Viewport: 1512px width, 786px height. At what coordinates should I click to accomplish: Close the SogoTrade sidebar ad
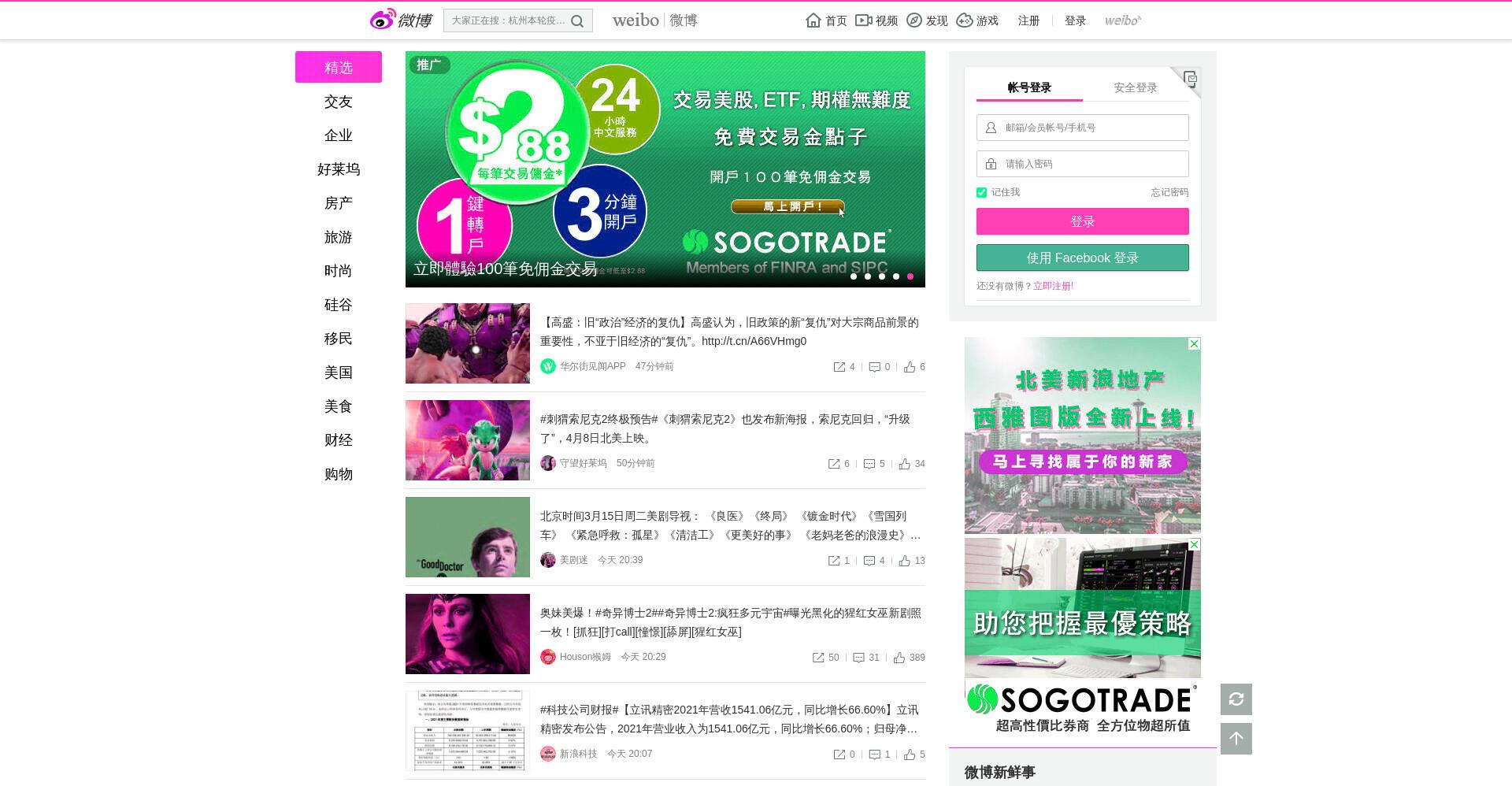coord(1194,545)
